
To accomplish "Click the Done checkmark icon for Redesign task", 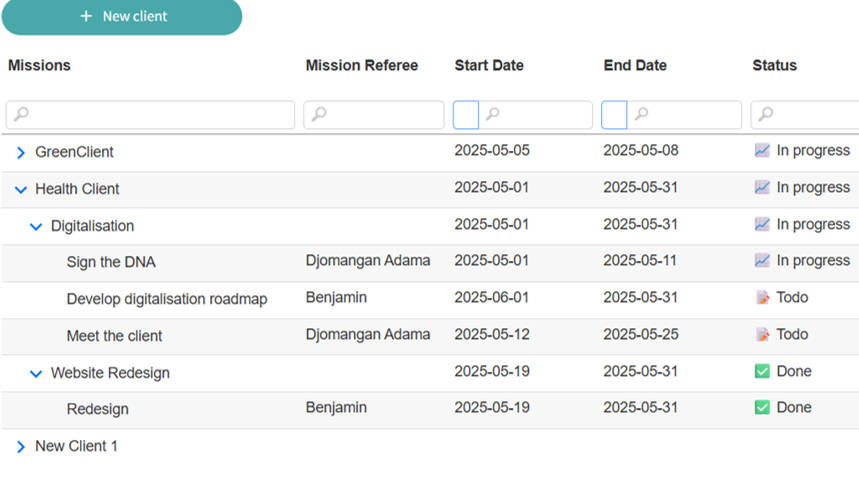I will 762,408.
